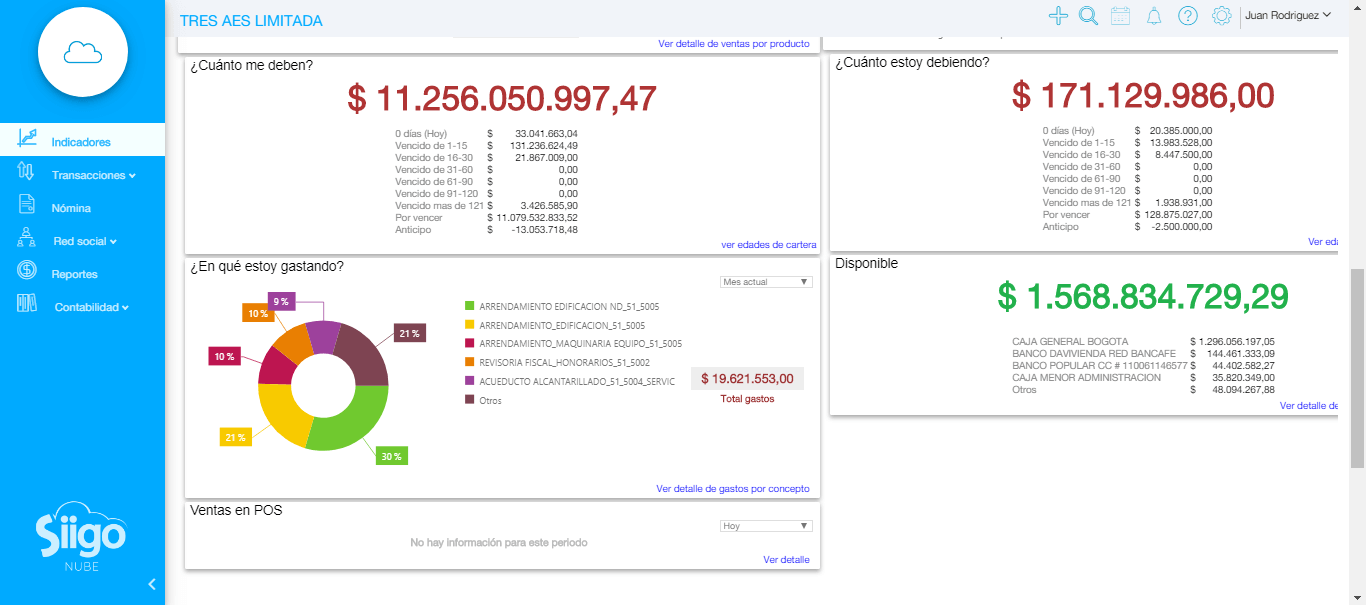Open the Hoy dropdown in Ventas en POS

[x=766, y=525]
